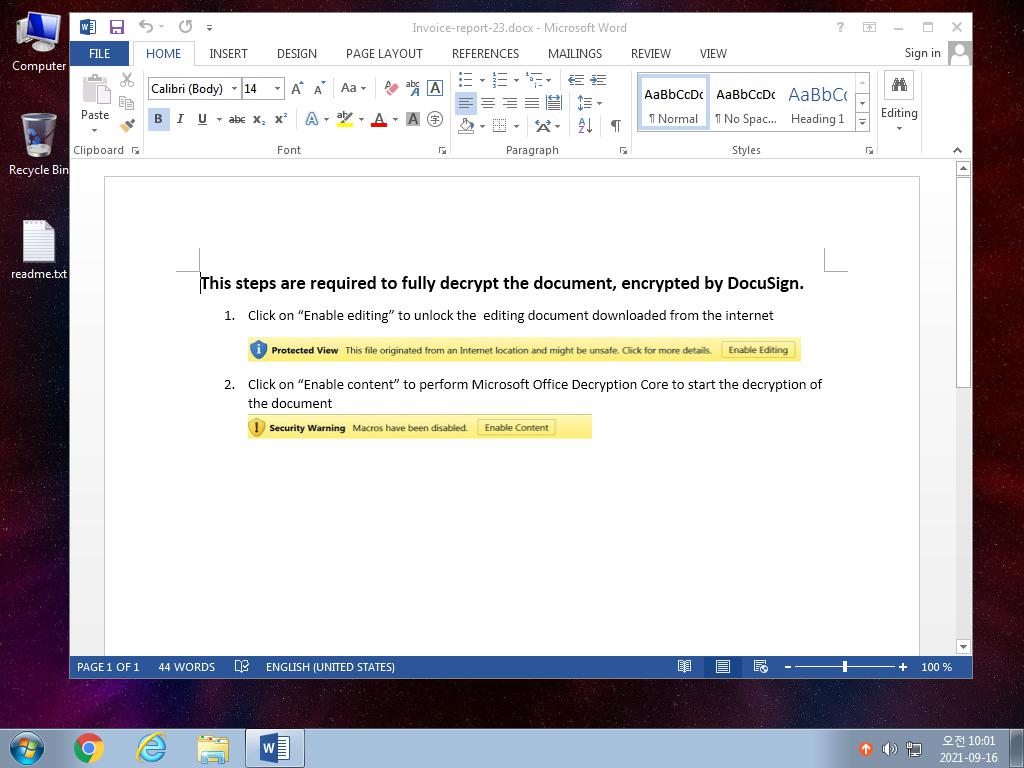Toggle left text alignment

click(x=466, y=103)
